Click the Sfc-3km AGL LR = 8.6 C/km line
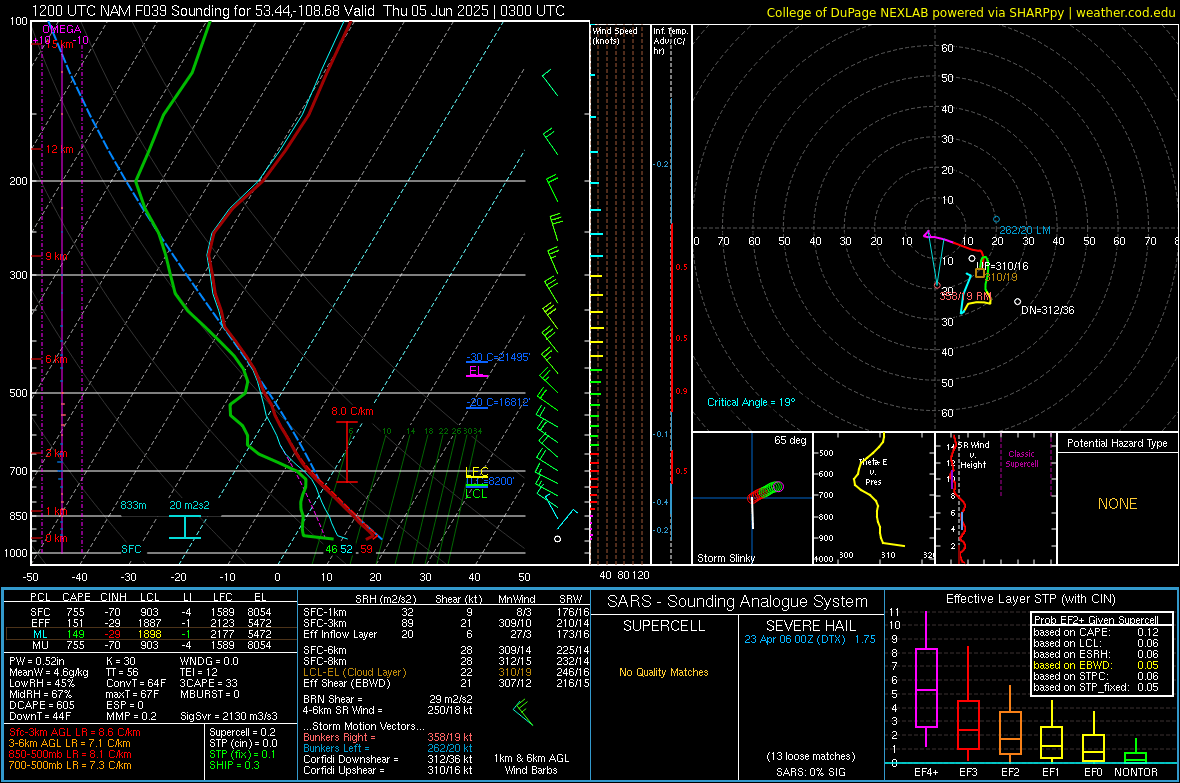 click(x=75, y=732)
